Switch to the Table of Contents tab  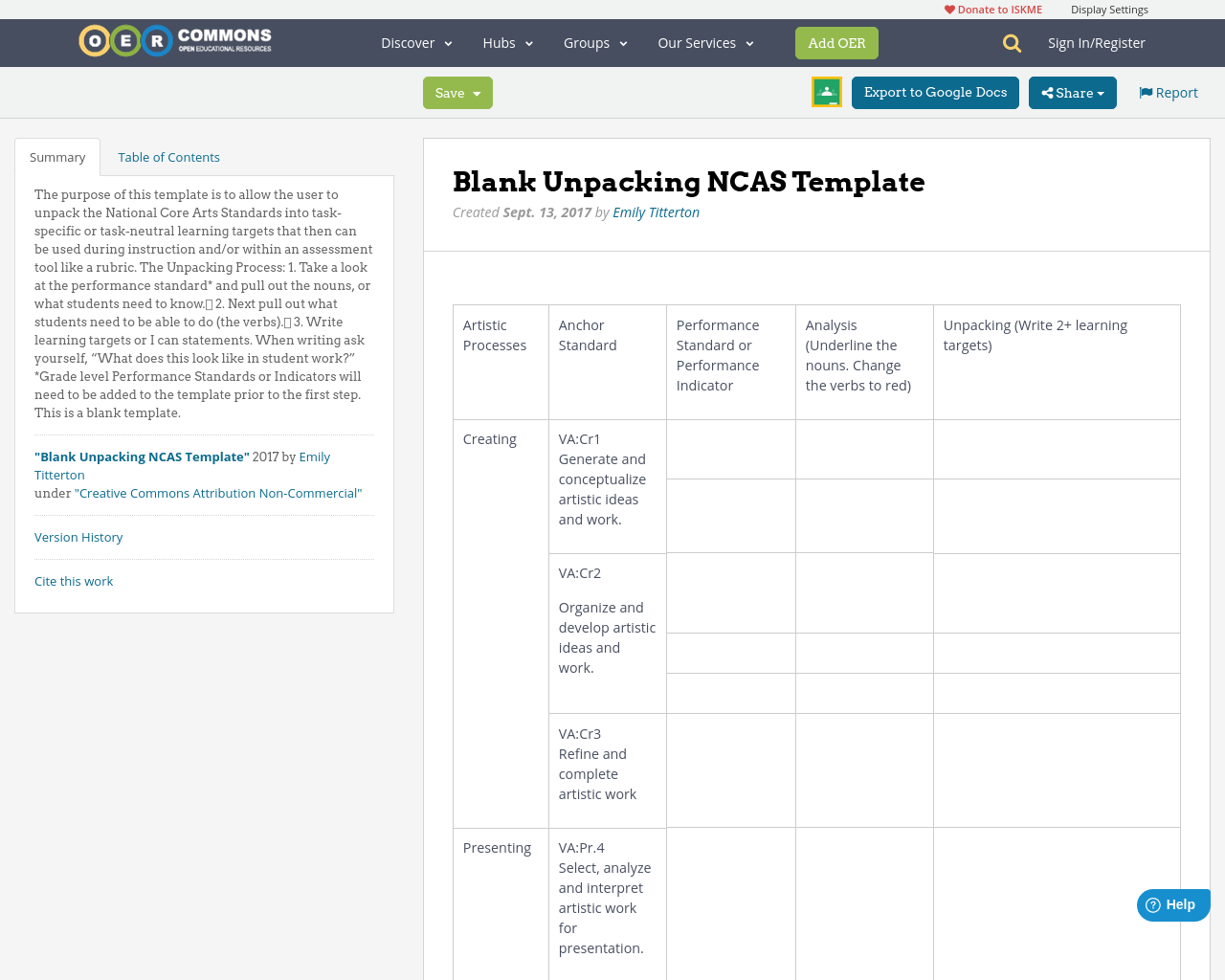click(167, 156)
